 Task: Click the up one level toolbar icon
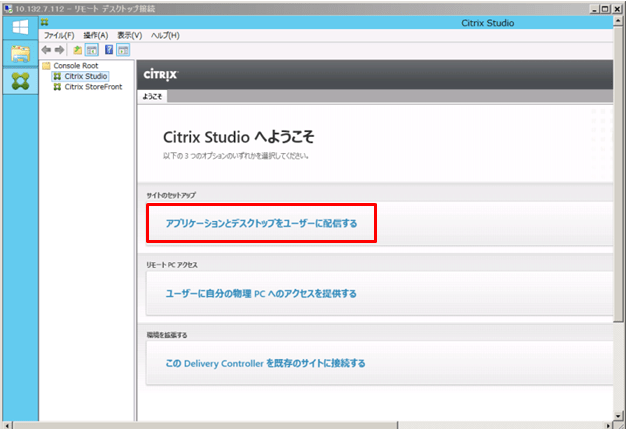click(x=78, y=50)
